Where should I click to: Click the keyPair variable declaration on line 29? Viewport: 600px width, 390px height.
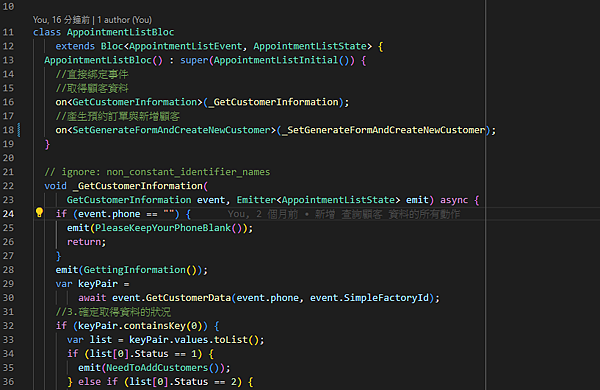pyautogui.click(x=98, y=284)
